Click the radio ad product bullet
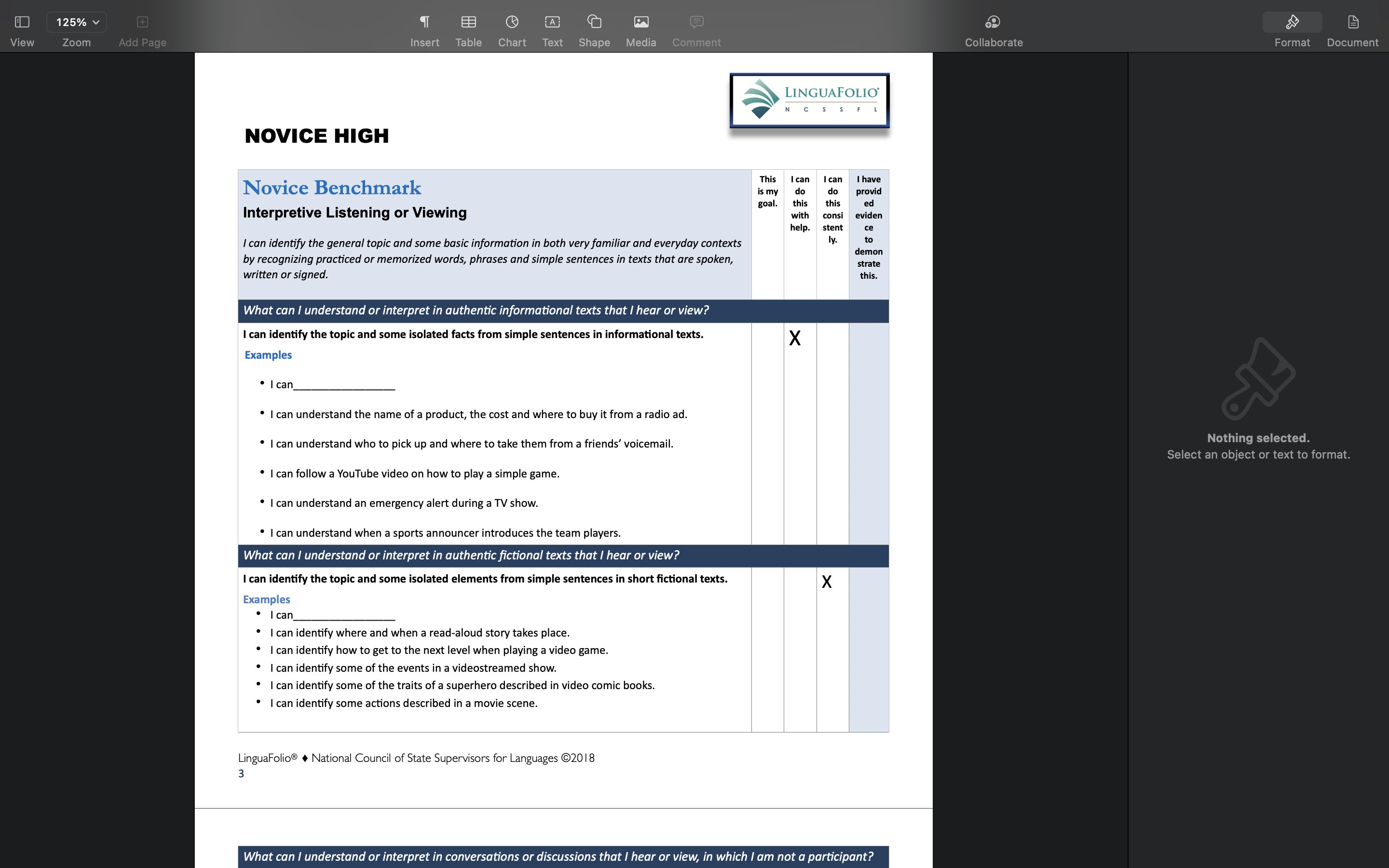 click(479, 415)
